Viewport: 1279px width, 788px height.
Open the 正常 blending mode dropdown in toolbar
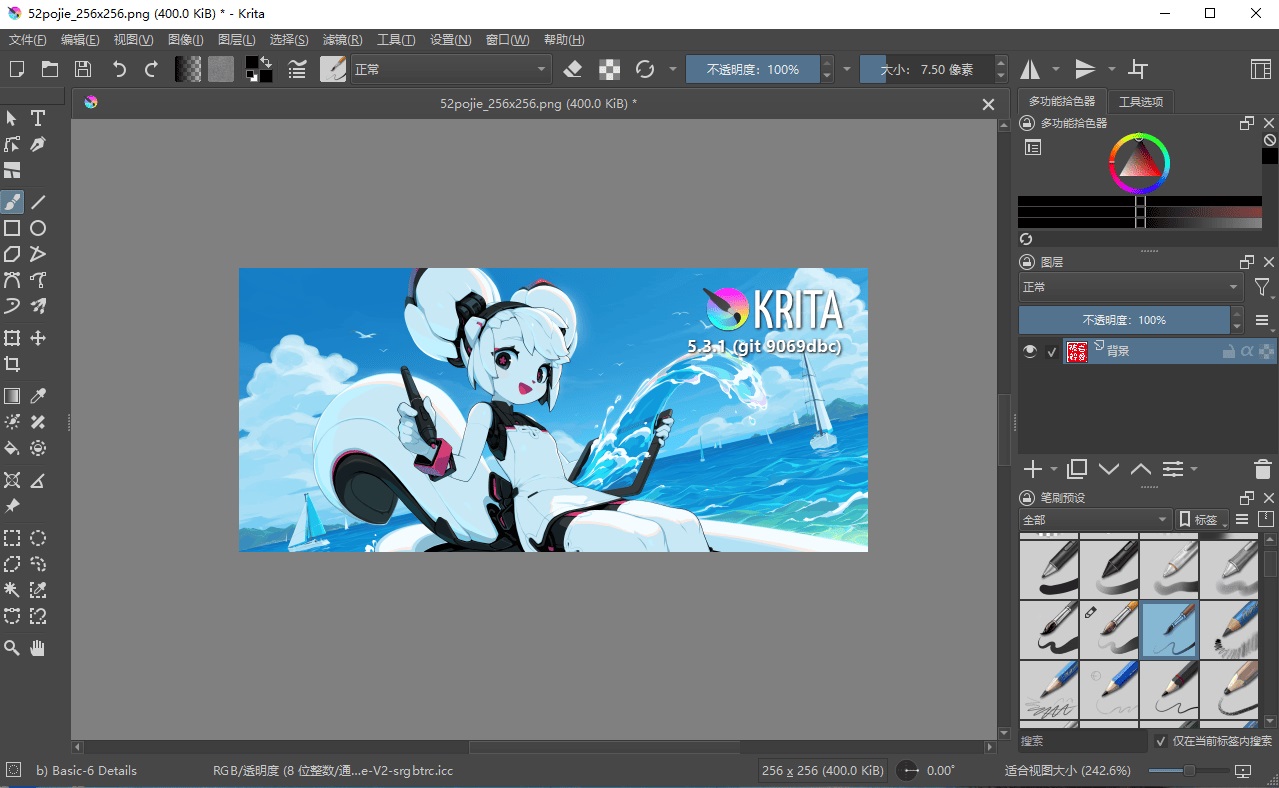(450, 69)
